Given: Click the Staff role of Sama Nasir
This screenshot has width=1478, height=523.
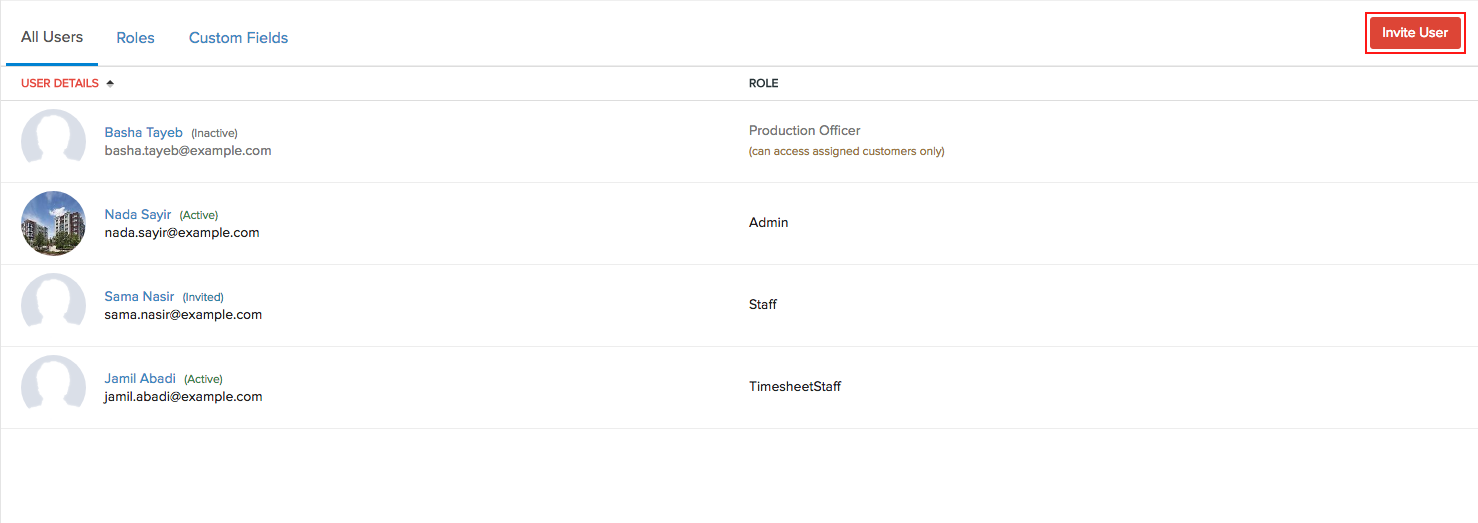Looking at the screenshot, I should click(763, 304).
